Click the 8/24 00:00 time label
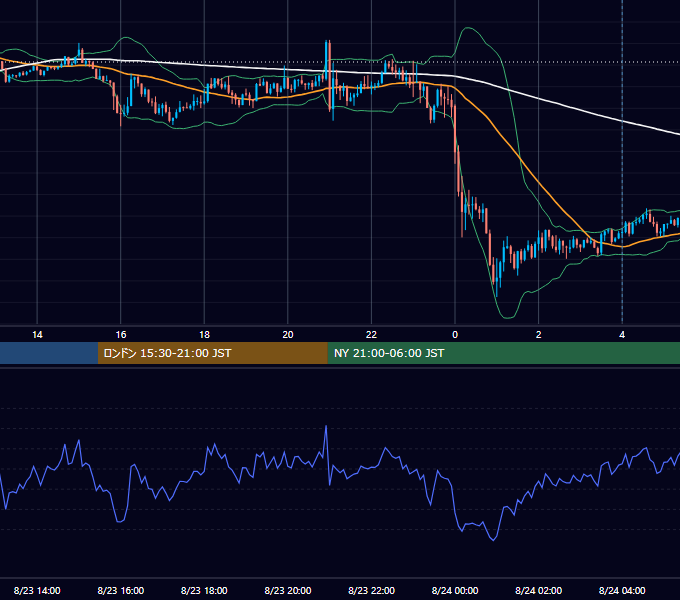Viewport: 680px width, 600px height. tap(455, 590)
